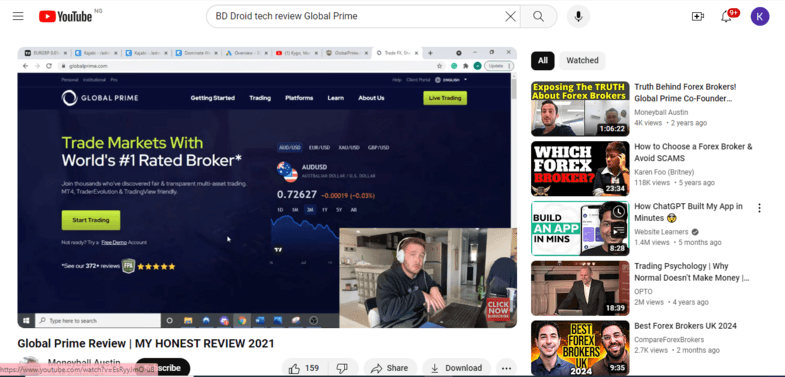This screenshot has height=377, width=785.
Task: Select GBP/USD pair tab in video
Action: [x=378, y=148]
